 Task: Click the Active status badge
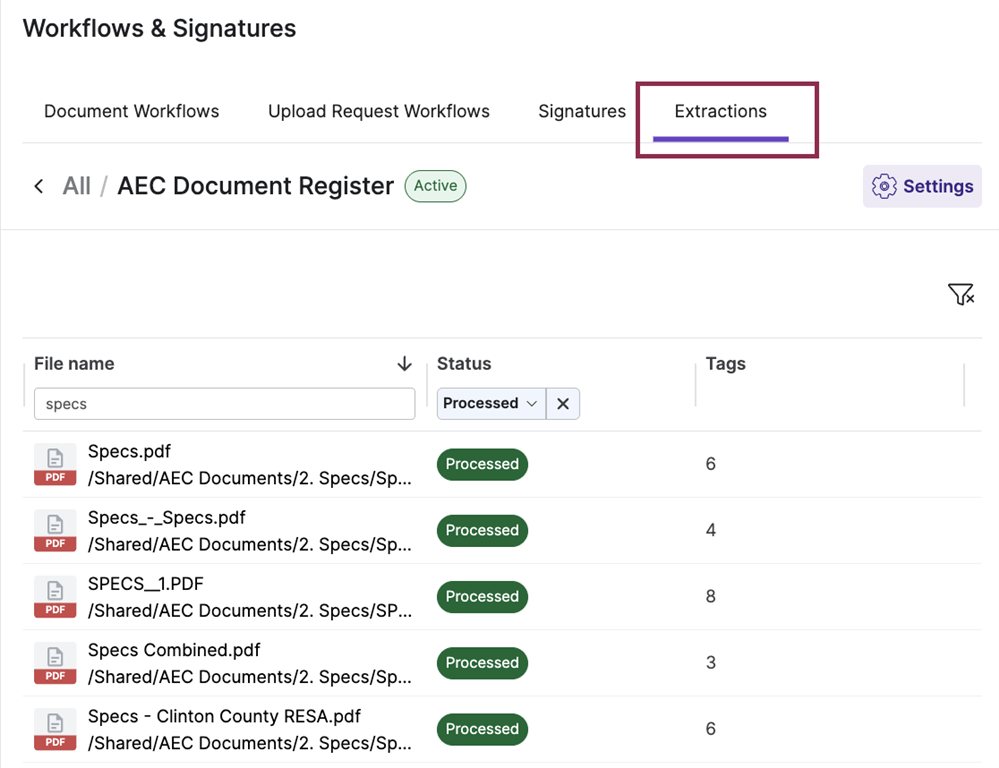435,186
